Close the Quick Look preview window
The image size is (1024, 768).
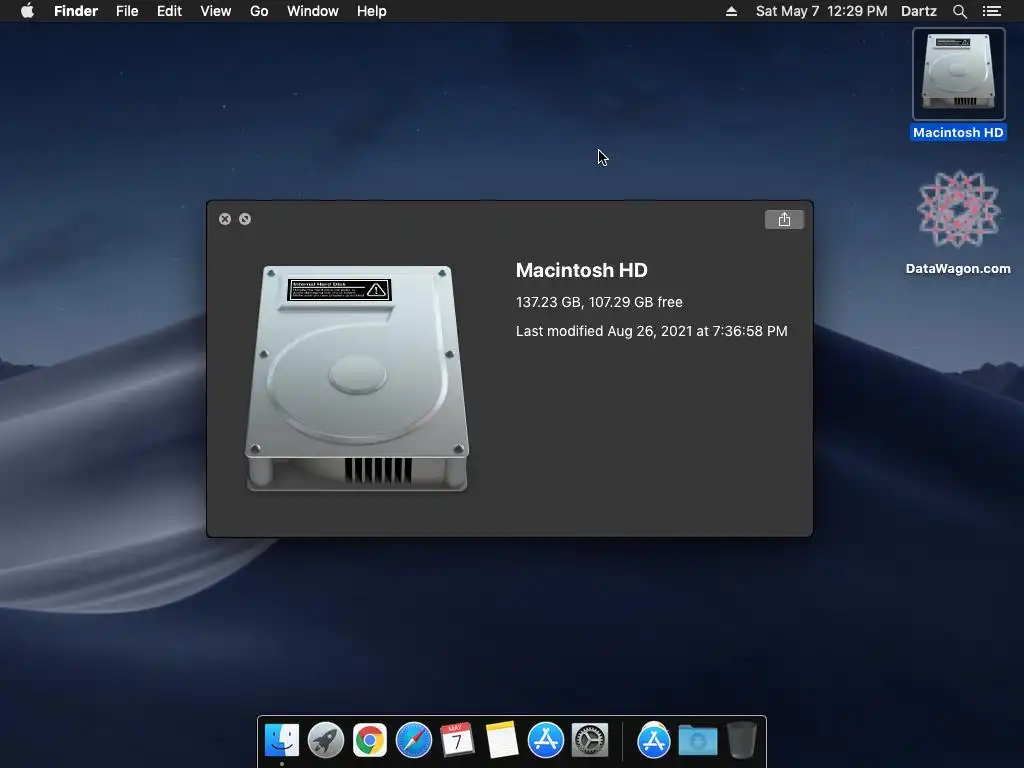(x=225, y=219)
